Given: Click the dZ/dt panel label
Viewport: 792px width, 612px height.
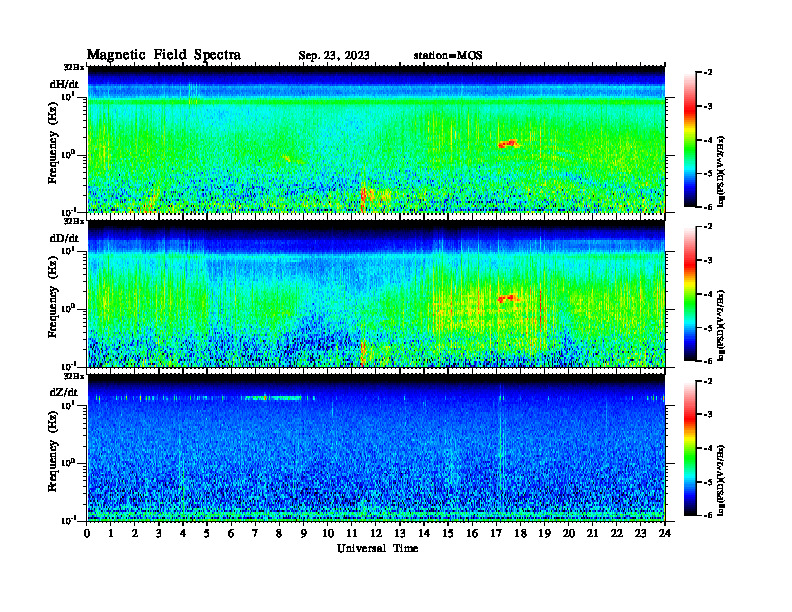Looking at the screenshot, I should [x=64, y=392].
